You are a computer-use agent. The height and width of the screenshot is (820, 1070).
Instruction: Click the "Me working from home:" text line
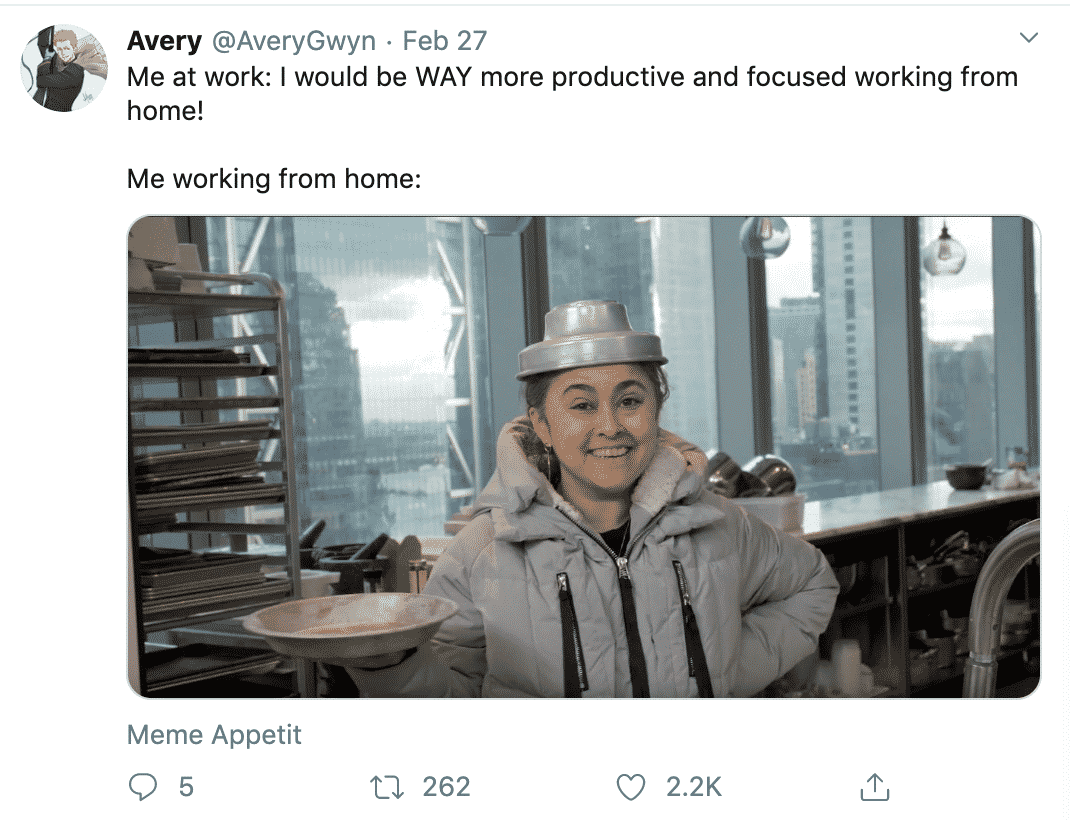[x=274, y=179]
